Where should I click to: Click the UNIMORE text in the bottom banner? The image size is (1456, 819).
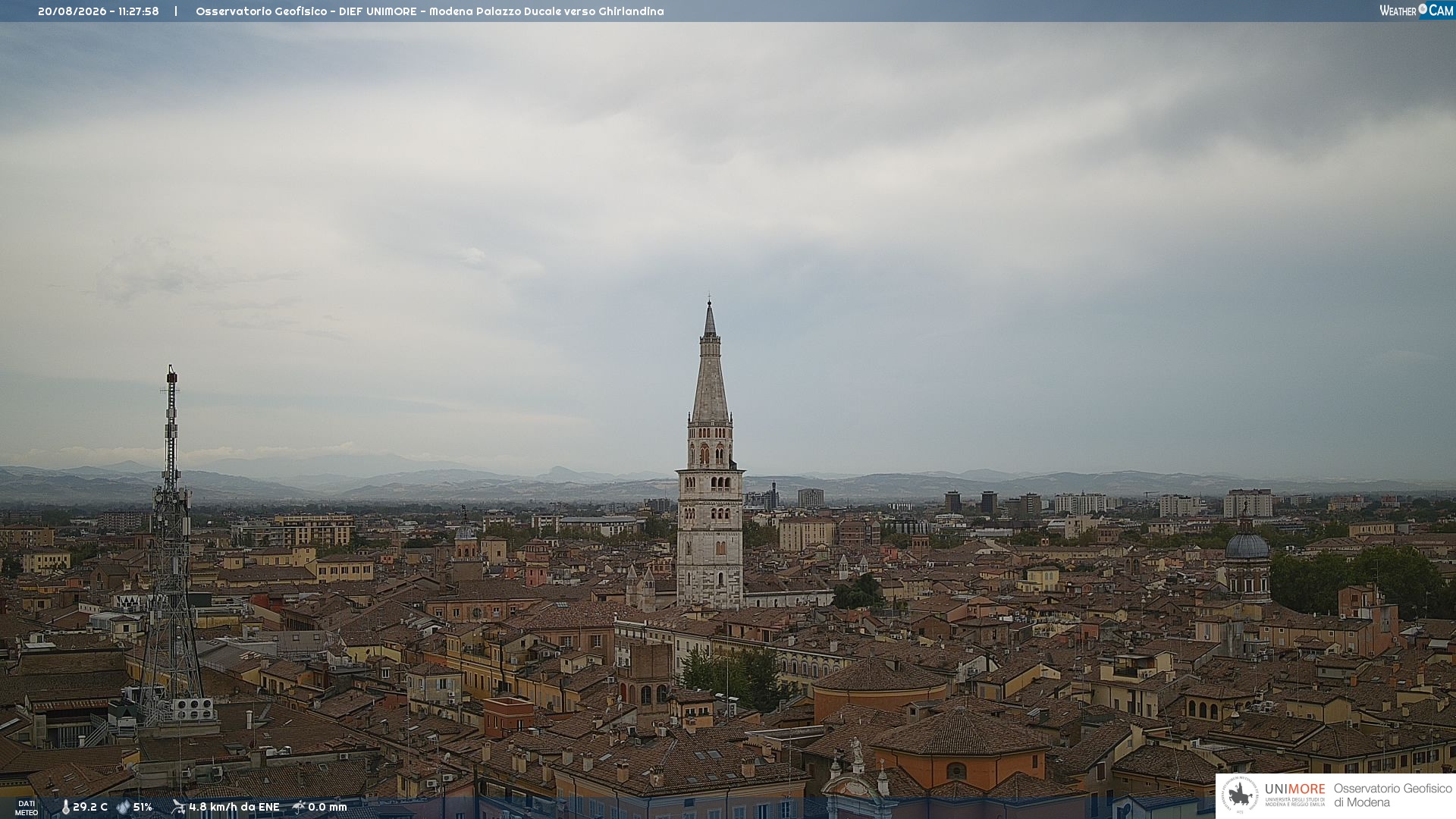click(x=1295, y=789)
